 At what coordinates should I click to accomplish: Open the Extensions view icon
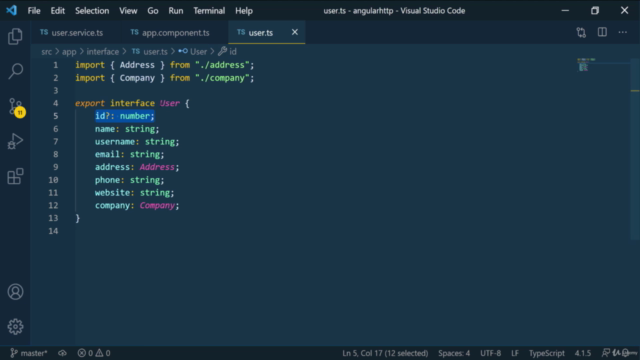[15, 176]
